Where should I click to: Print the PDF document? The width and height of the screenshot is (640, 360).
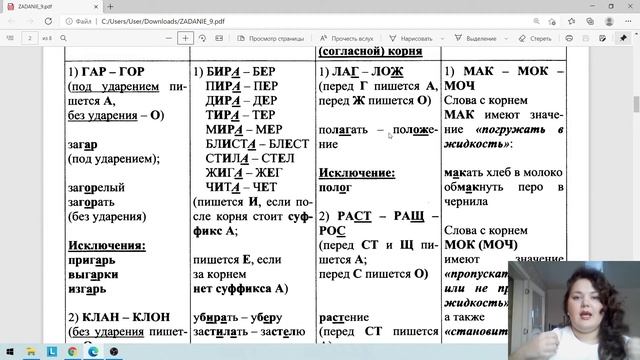point(569,38)
